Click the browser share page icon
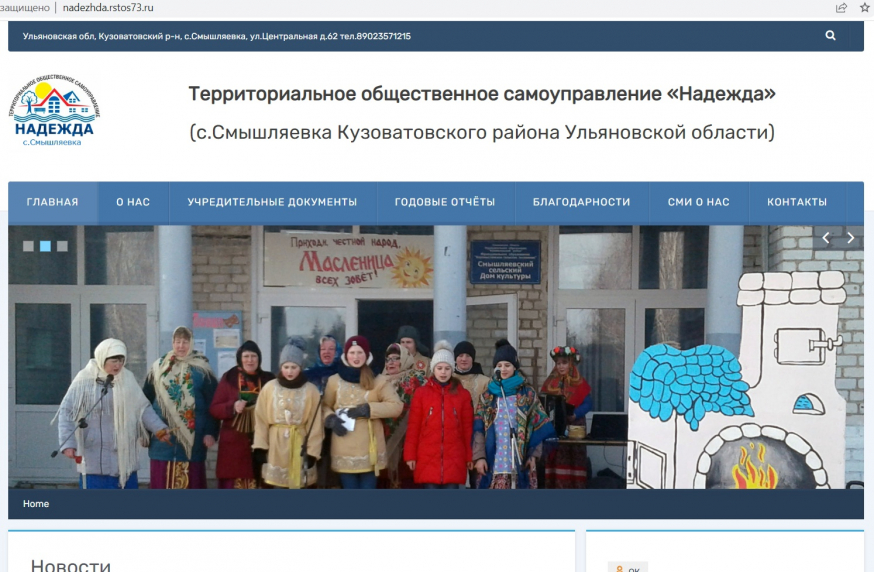874x572 pixels. [841, 7]
